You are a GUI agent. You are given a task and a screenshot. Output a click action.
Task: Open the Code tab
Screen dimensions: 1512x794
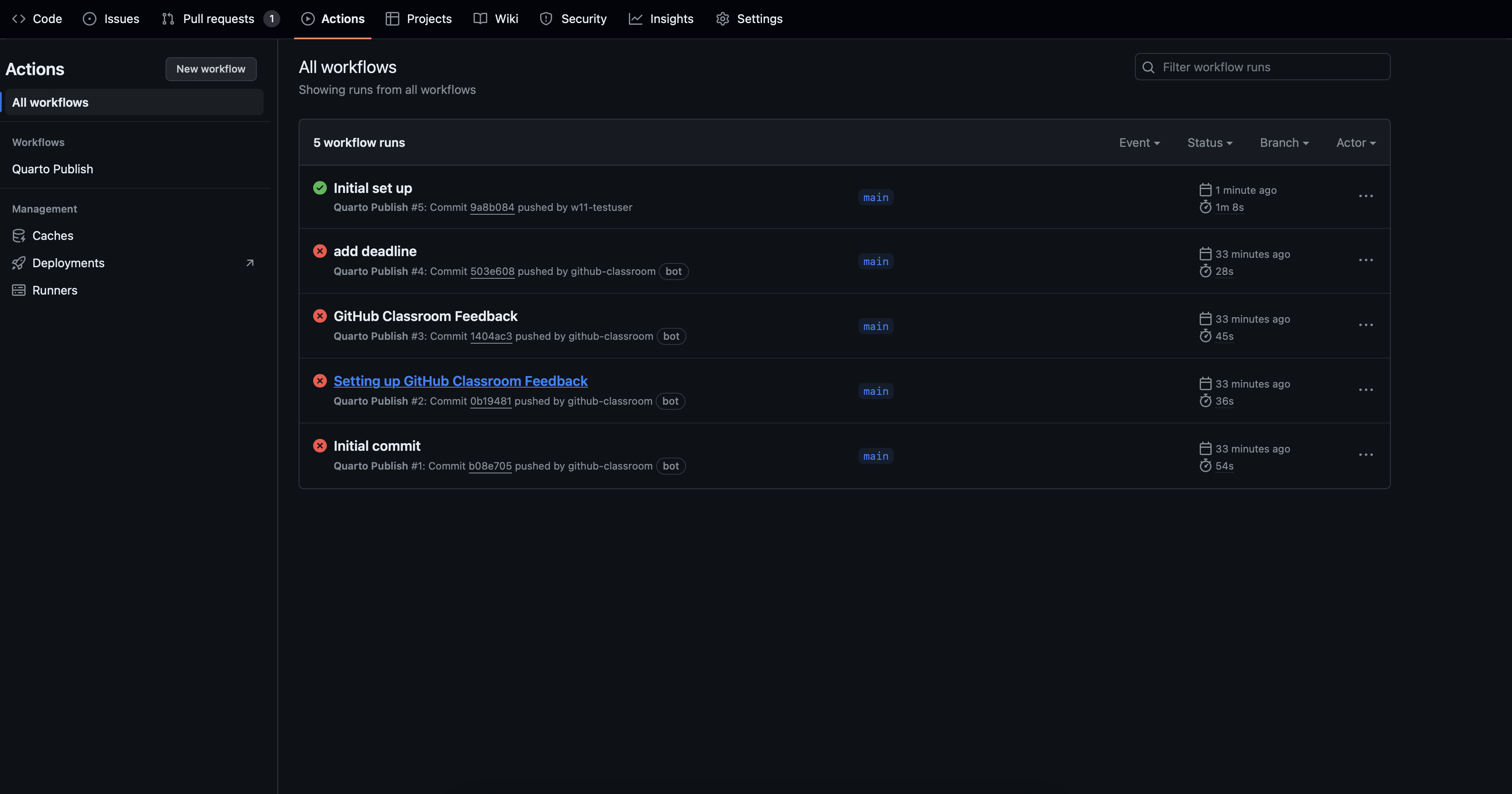tap(37, 19)
